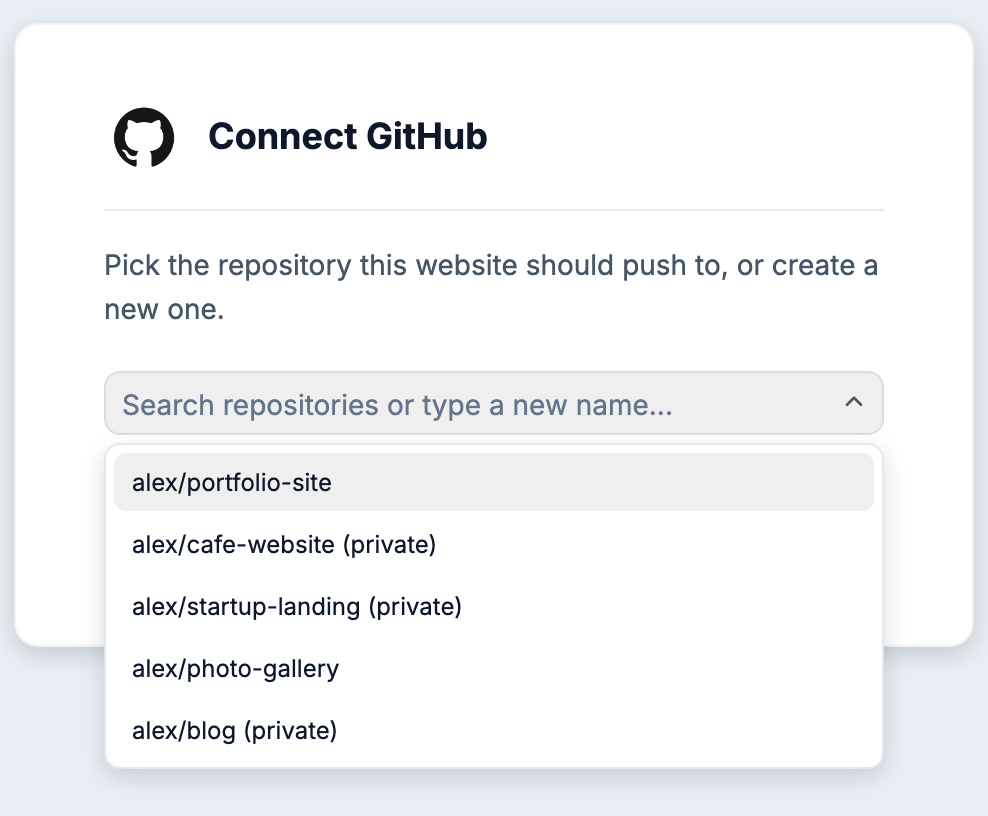
Task: Select the alex/portfolio-site repository
Action: 493,482
